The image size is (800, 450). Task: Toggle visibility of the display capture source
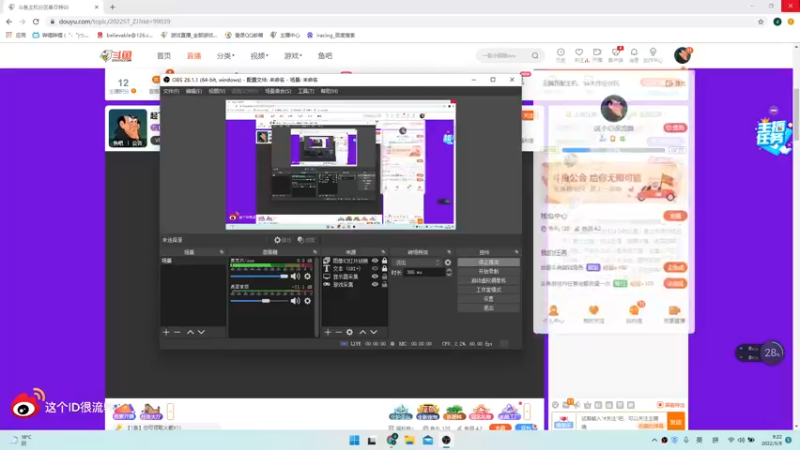pos(375,277)
